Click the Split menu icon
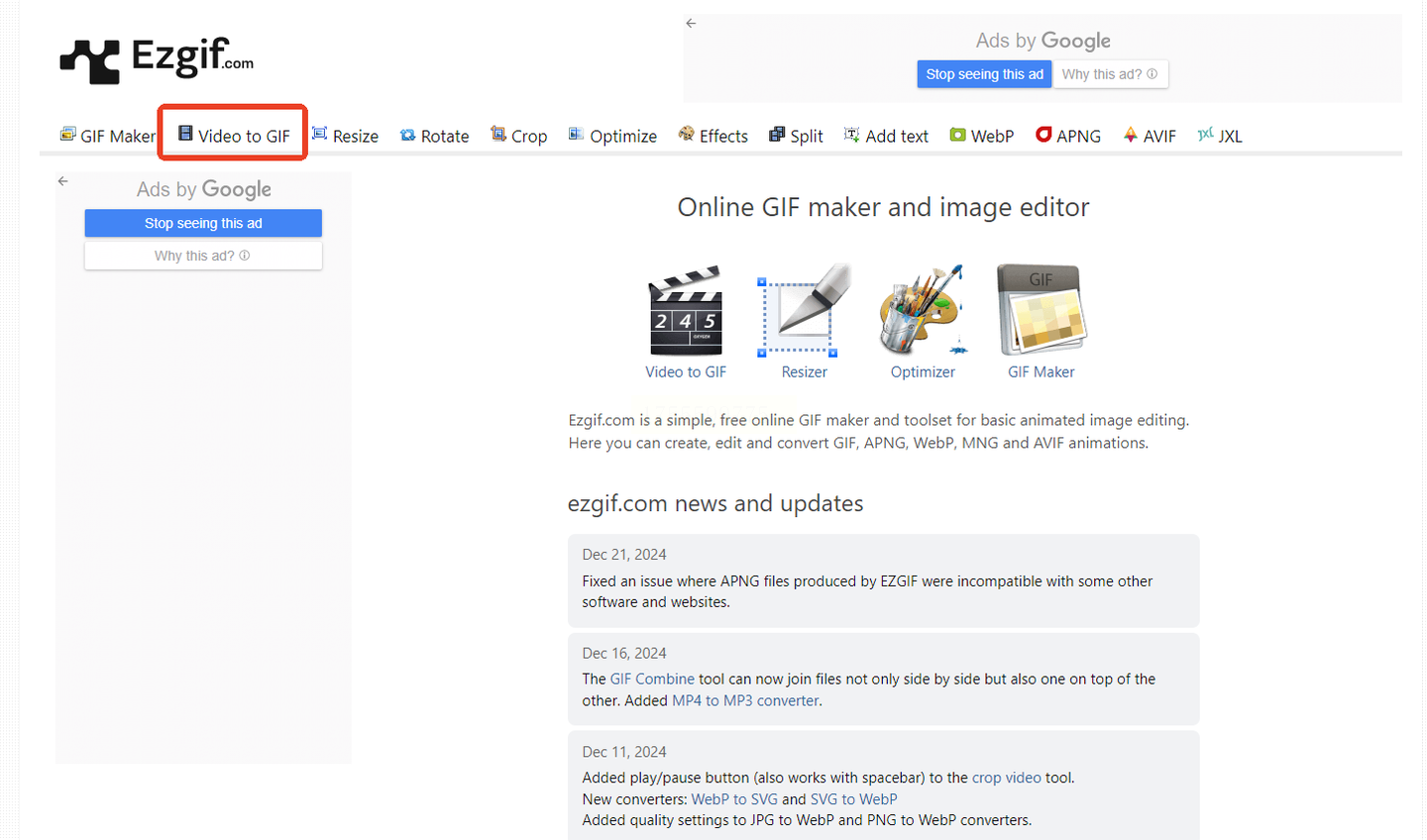This screenshot has height=840, width=1427. (x=777, y=134)
